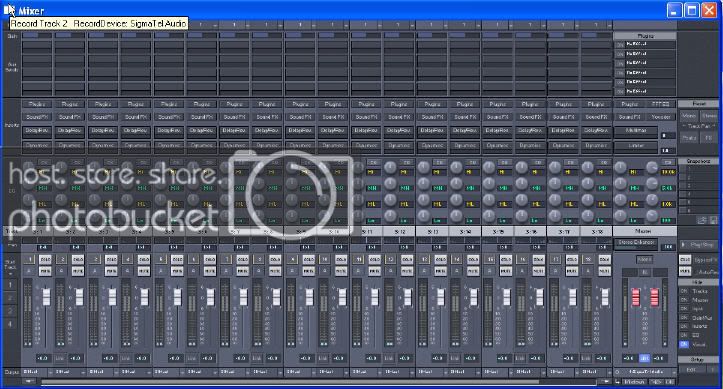Toggle global Solo next to Bypass FX
The width and height of the screenshot is (723, 389).
pos(685,260)
